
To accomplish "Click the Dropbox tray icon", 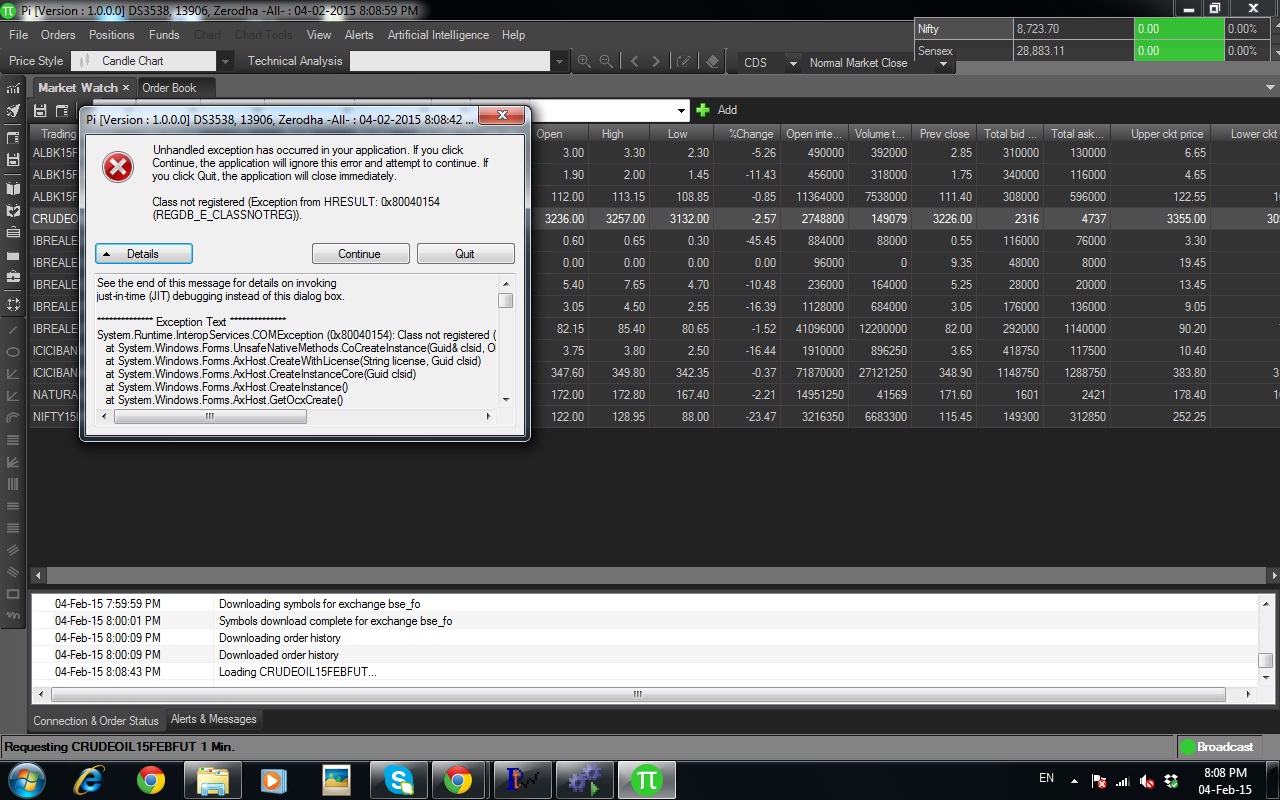I will pyautogui.click(x=1171, y=781).
